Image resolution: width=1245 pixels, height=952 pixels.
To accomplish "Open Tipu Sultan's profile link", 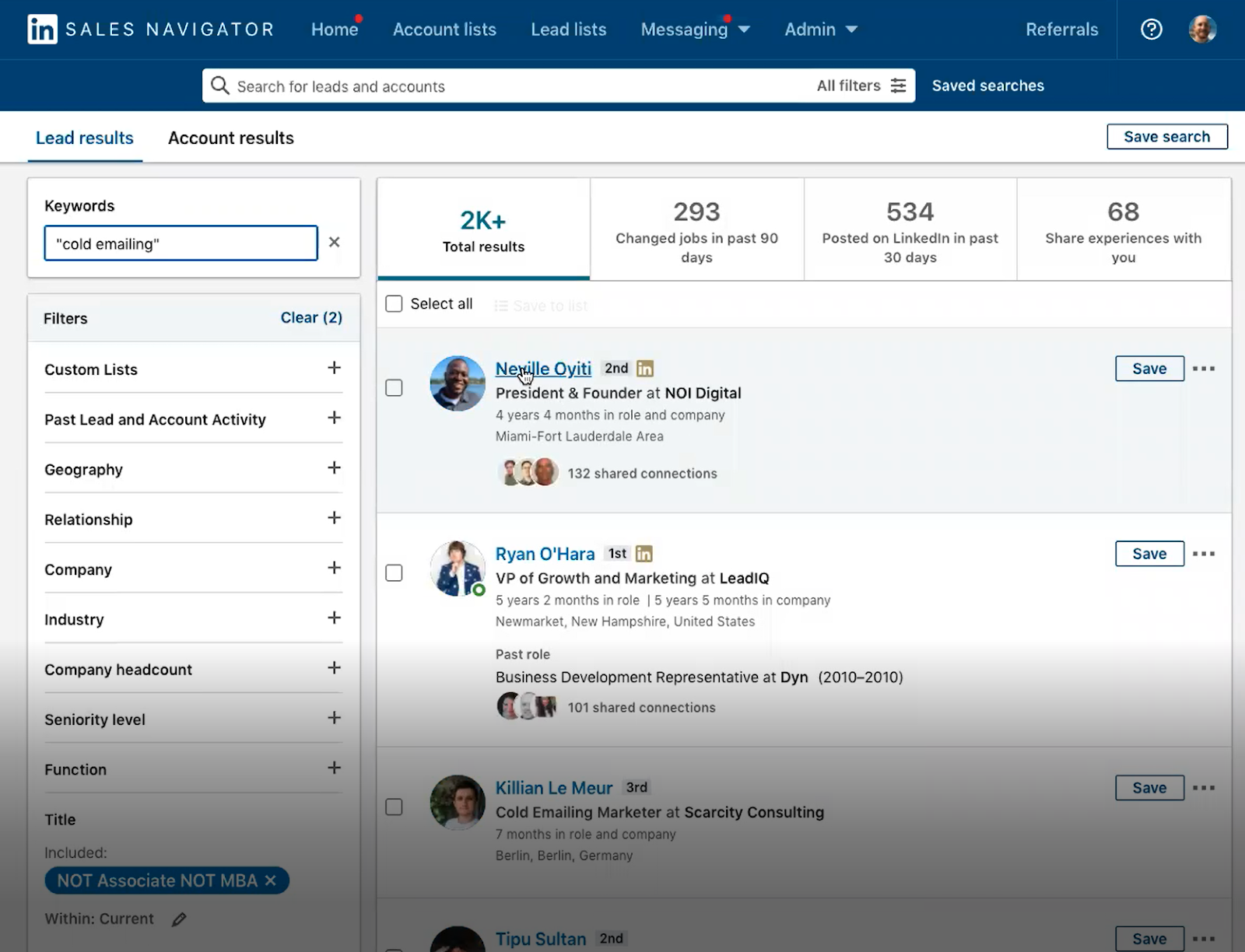I will tap(541, 939).
